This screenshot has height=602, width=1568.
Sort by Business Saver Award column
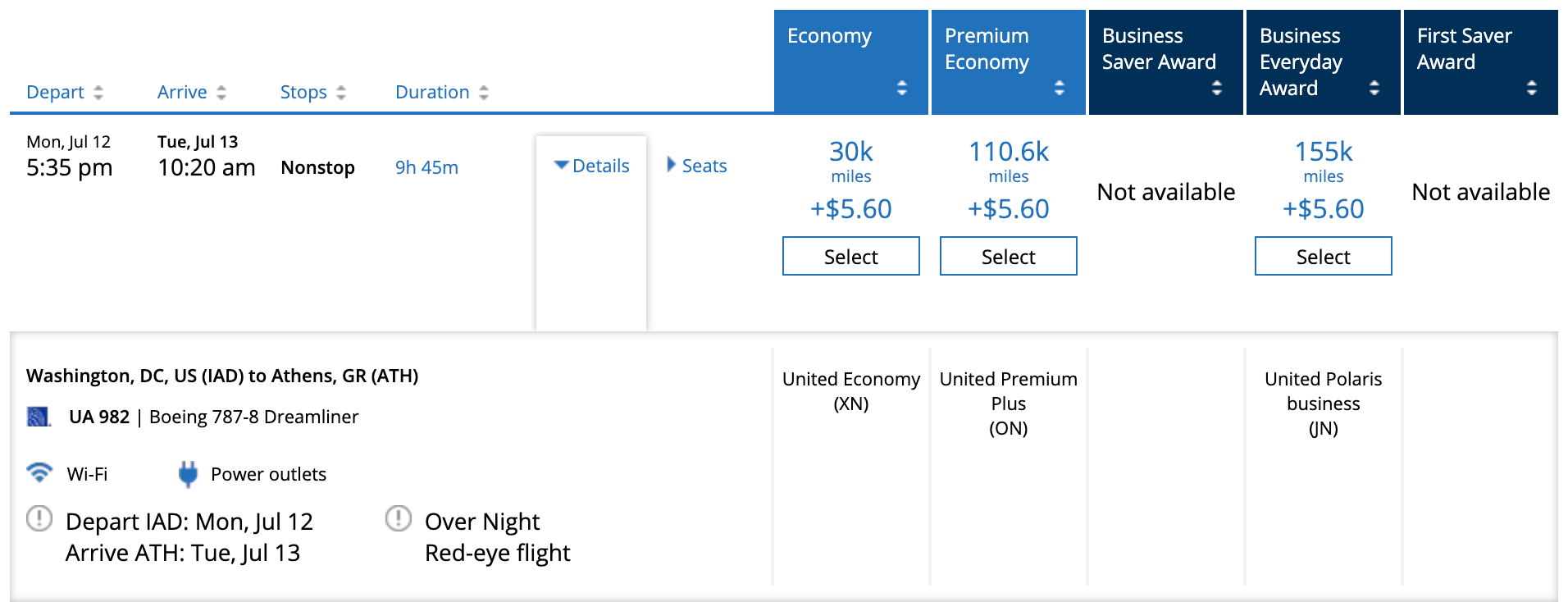pos(1216,88)
